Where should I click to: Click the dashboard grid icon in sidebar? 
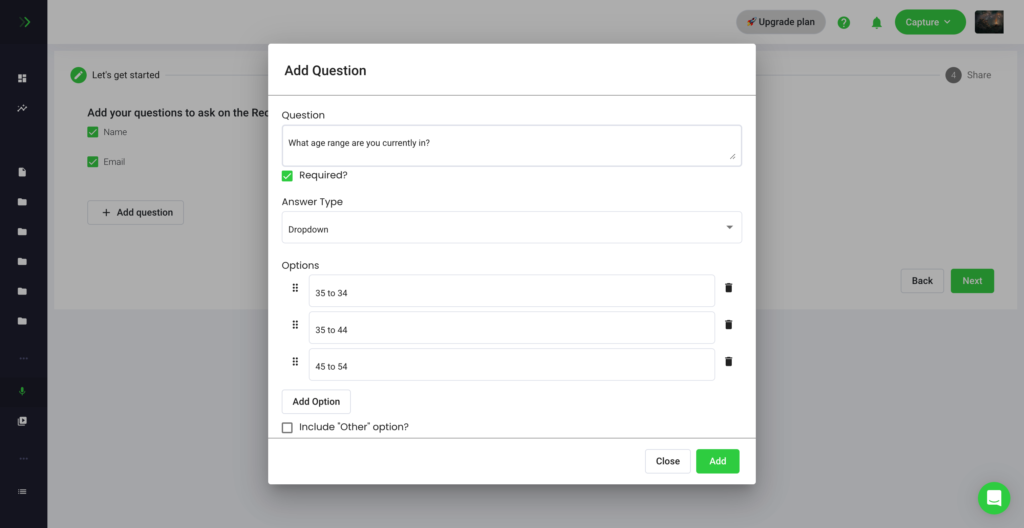[22, 78]
